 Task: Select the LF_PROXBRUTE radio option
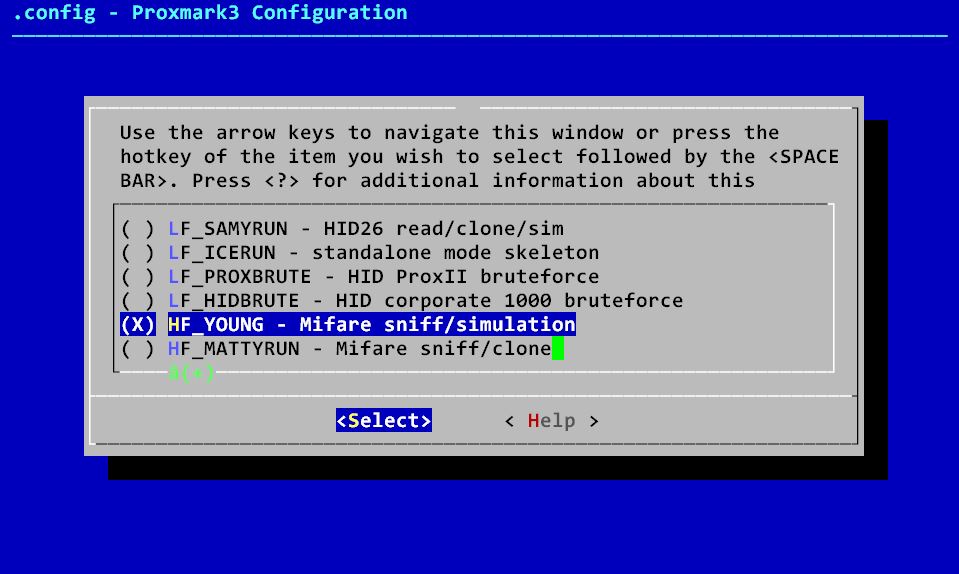point(138,276)
